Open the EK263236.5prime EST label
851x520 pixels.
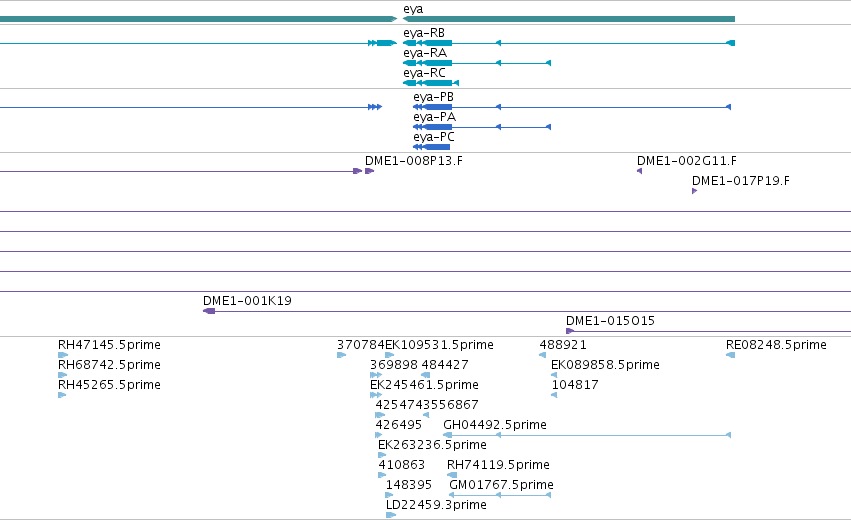[x=432, y=445]
